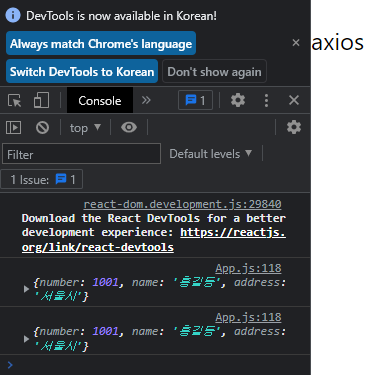Viewport: 369px width, 375px height.
Task: Click the console prompt input line
Action: tap(155, 365)
